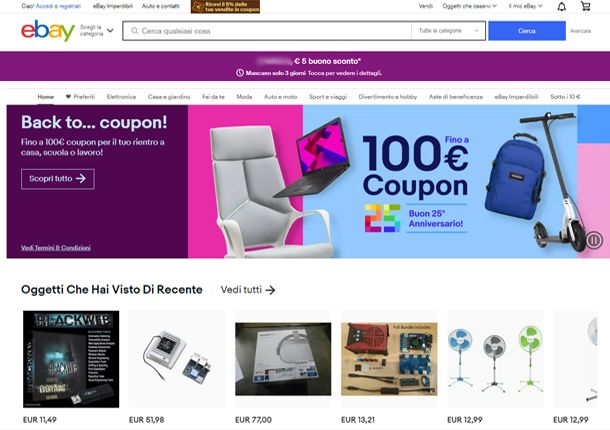This screenshot has width=610, height=430.
Task: Open the Tutte le categorie dropdown
Action: click(x=448, y=31)
